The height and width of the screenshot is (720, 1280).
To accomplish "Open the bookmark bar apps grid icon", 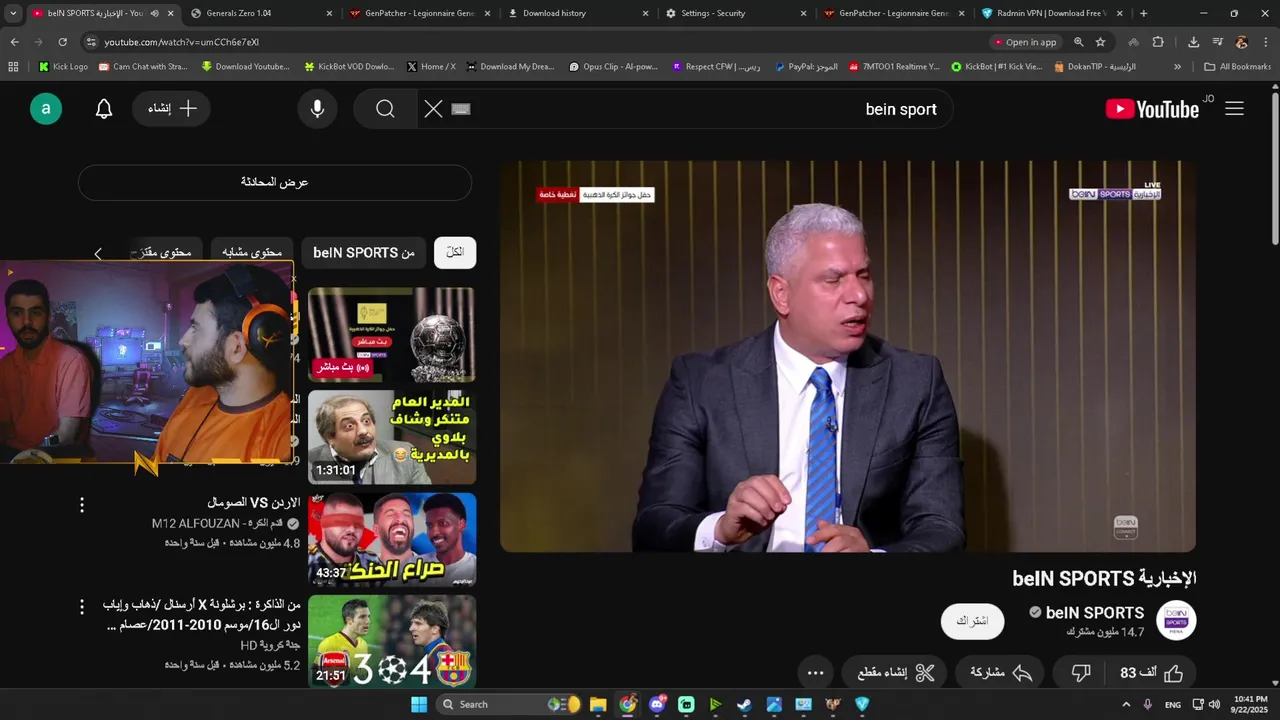I will 13,67.
